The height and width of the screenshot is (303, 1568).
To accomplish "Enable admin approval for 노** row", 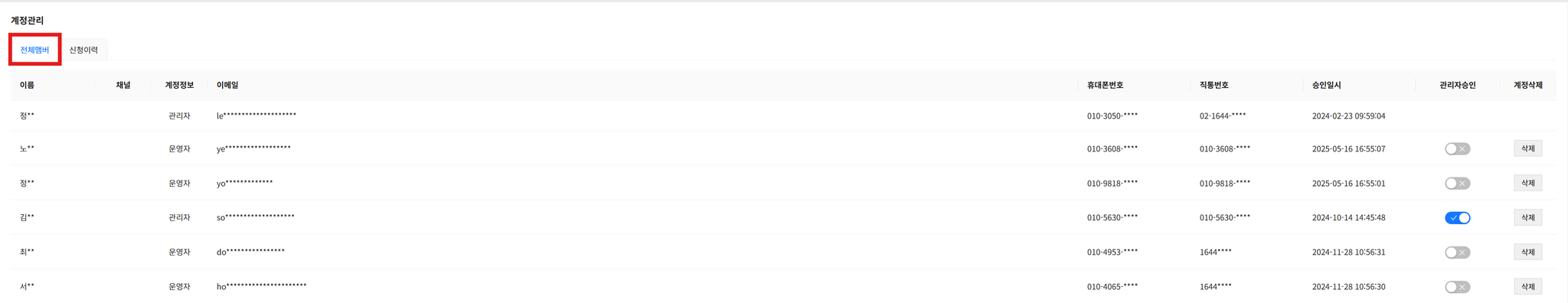I will pos(1457,149).
